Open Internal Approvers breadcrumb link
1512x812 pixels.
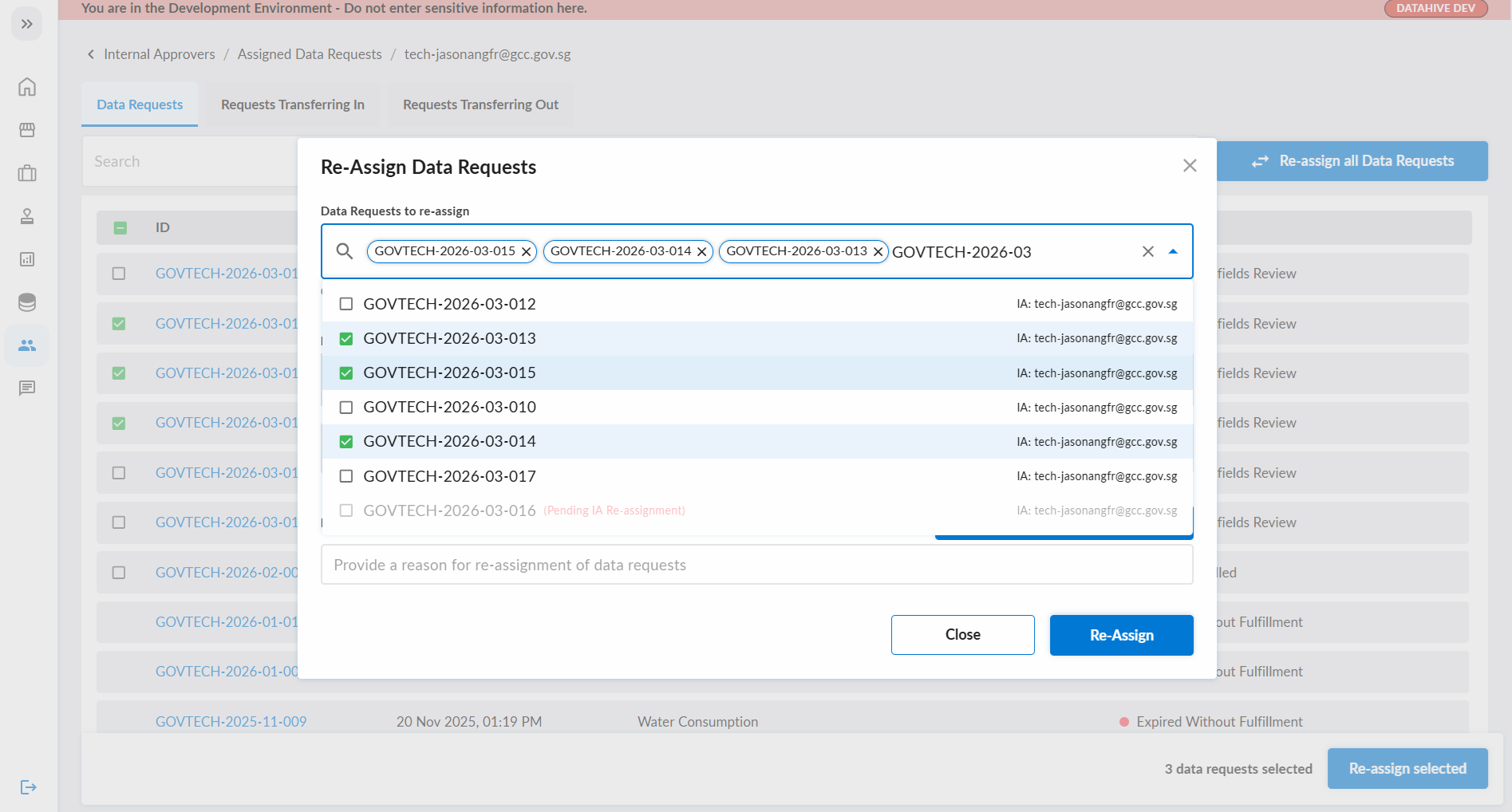pos(160,54)
